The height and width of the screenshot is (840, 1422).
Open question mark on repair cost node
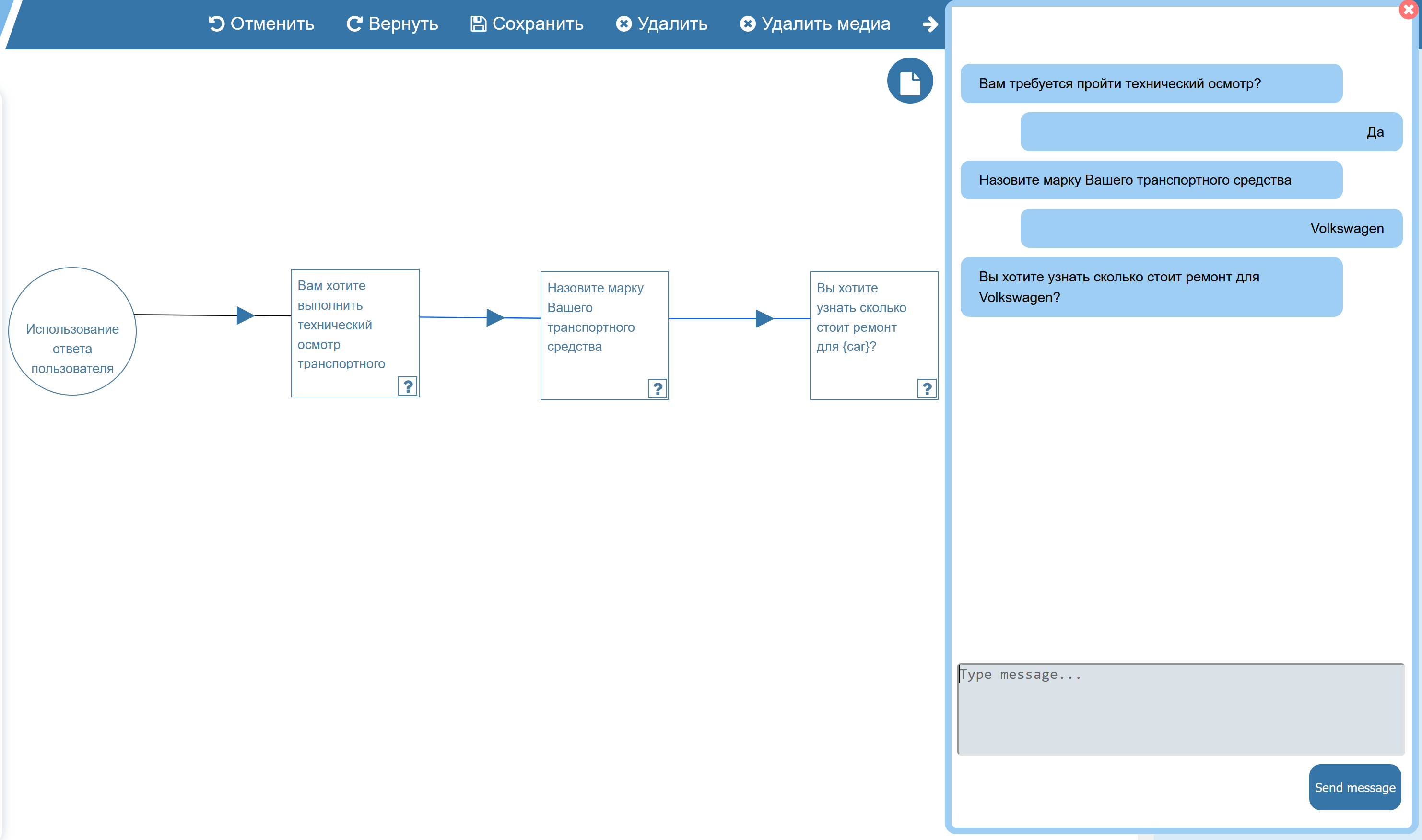click(x=927, y=389)
